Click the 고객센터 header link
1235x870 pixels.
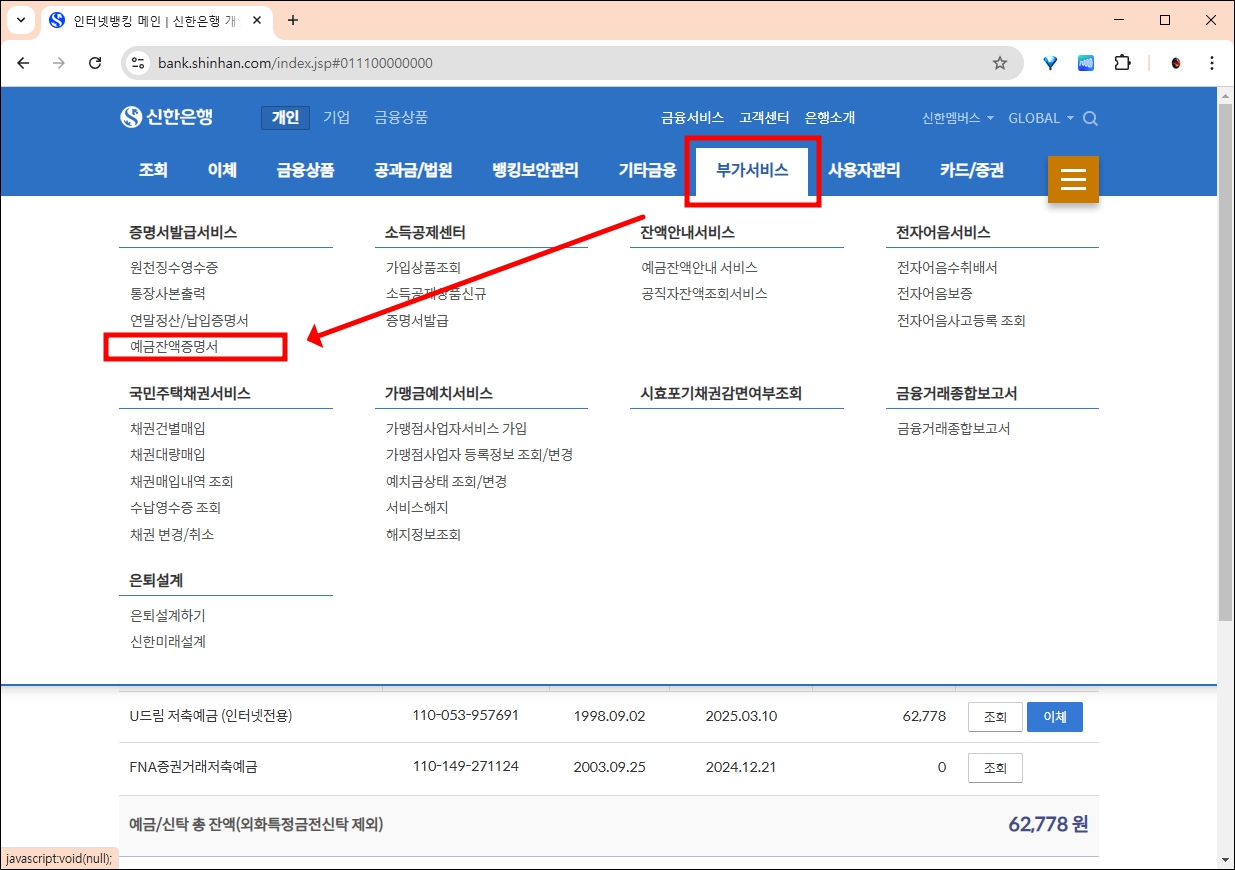764,118
